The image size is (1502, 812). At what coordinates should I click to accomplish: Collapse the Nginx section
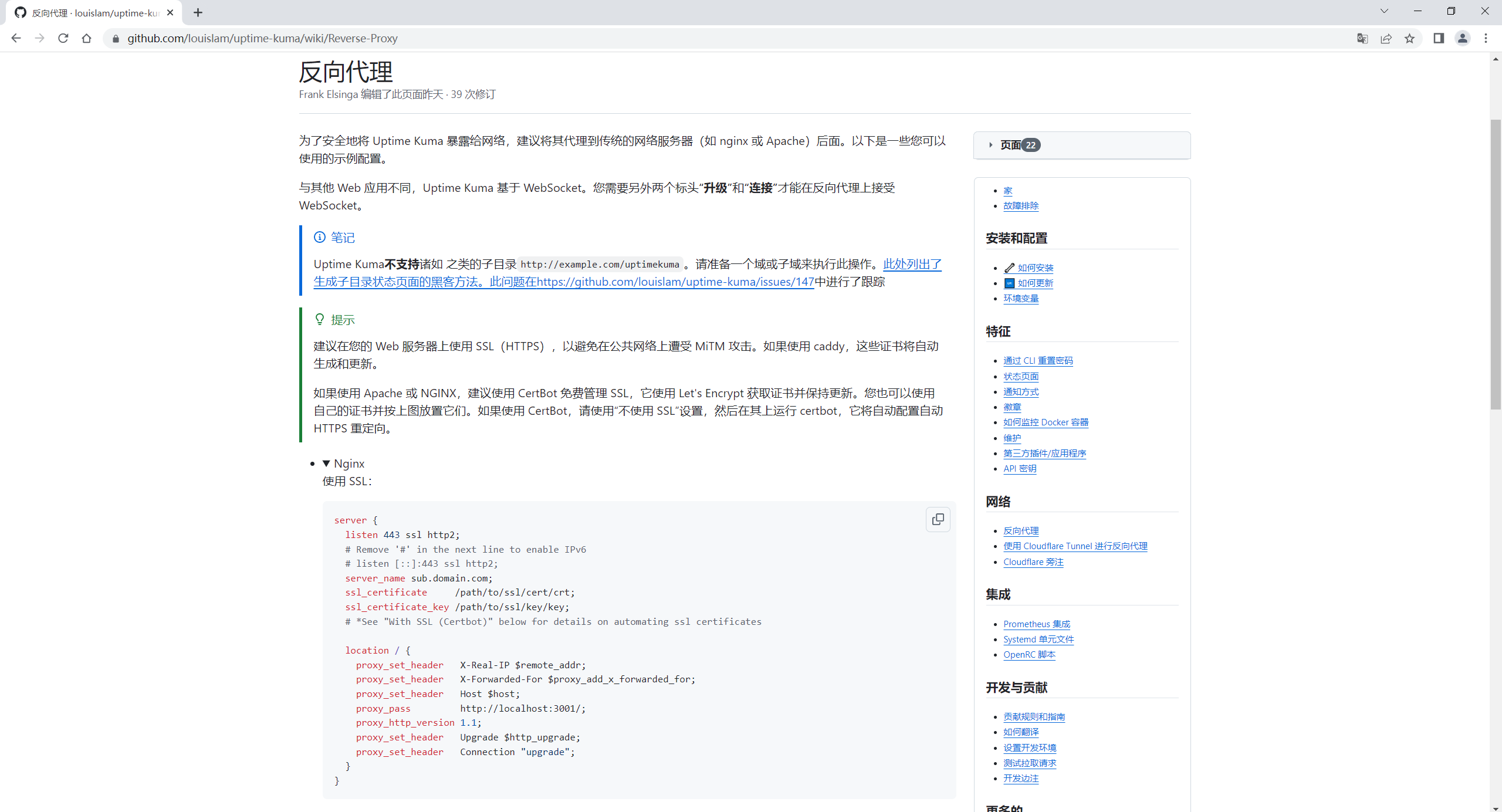(x=343, y=463)
